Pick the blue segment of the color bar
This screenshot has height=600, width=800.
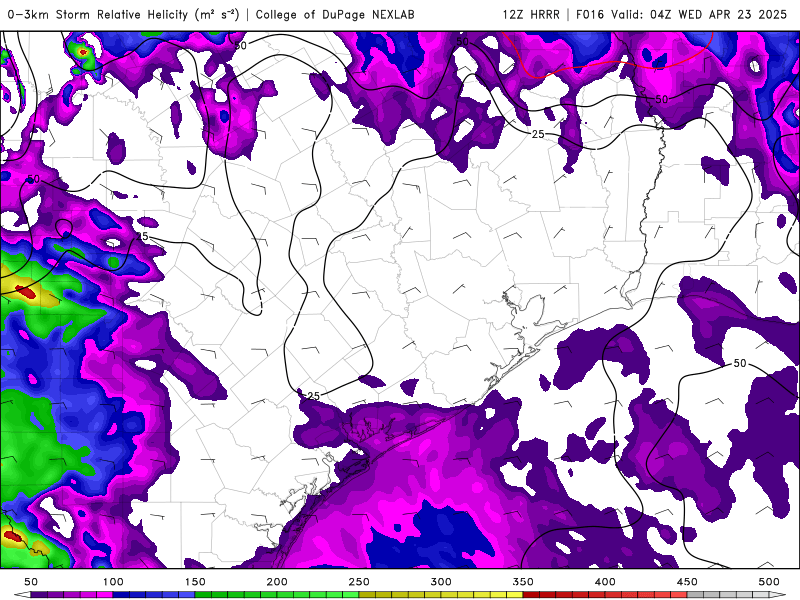[154, 595]
